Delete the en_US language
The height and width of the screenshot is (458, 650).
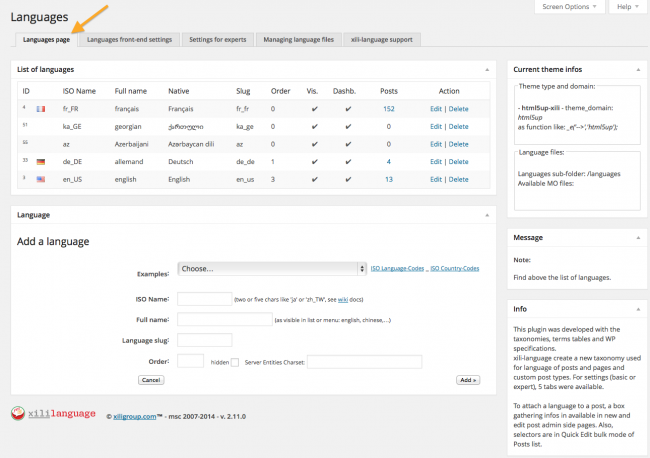click(x=458, y=179)
